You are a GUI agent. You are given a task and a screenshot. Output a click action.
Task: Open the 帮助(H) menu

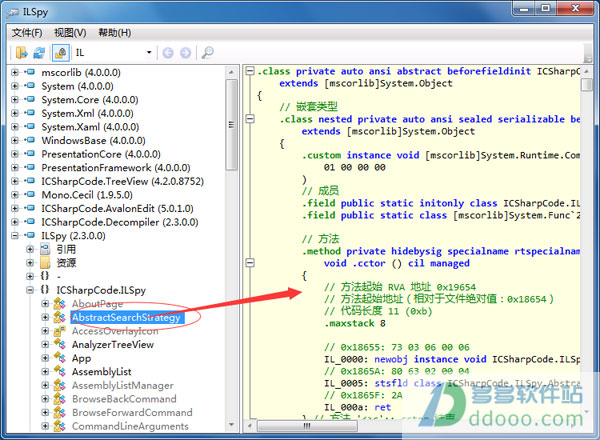pos(114,33)
